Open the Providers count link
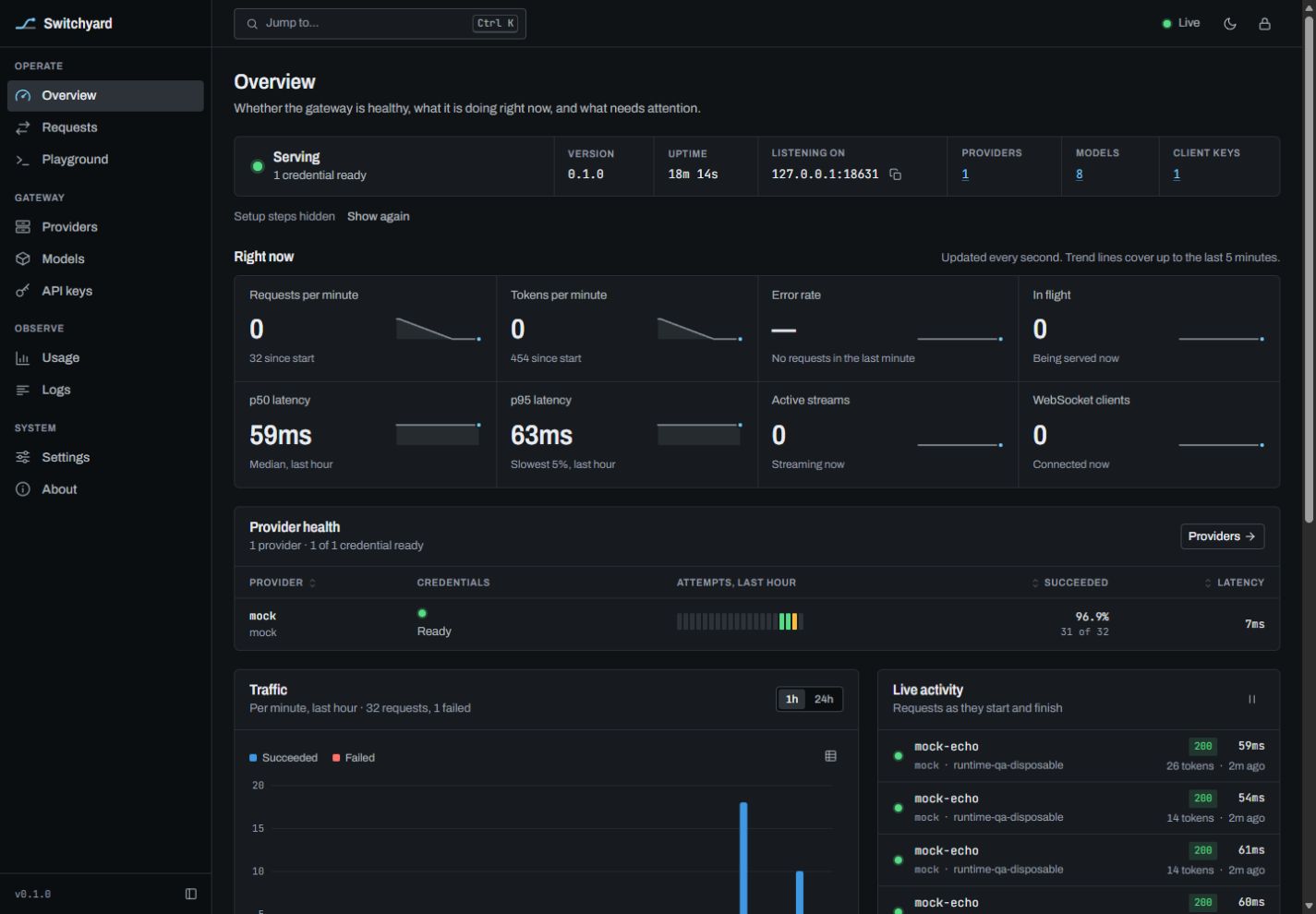Viewport: 1316px width, 914px height. tap(965, 174)
